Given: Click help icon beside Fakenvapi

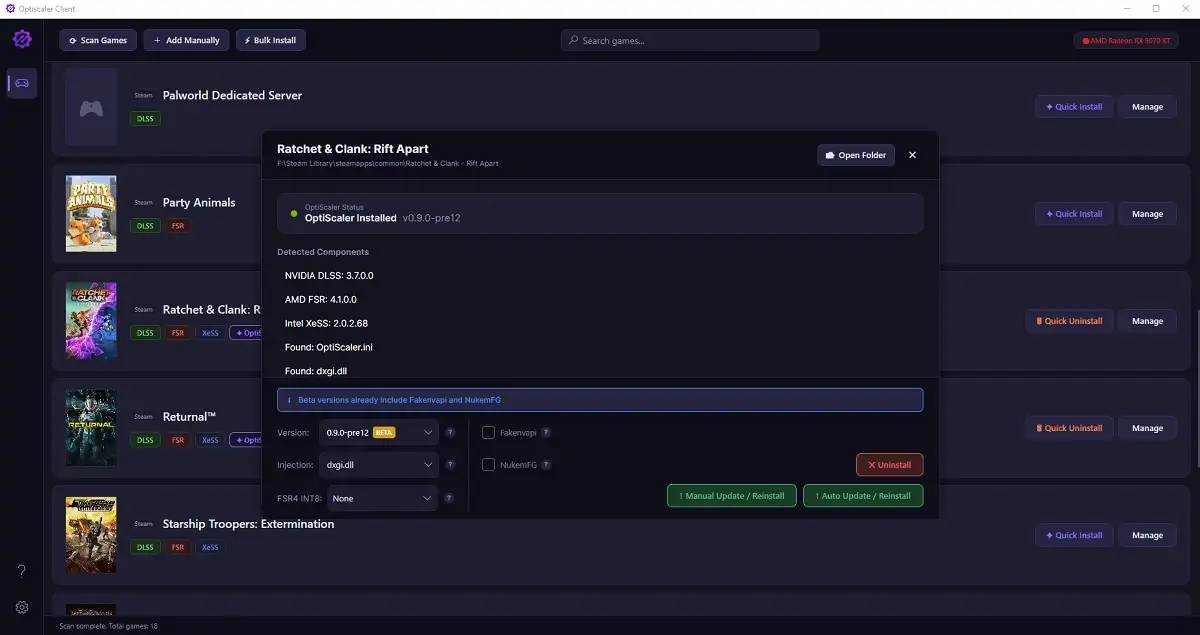Looking at the screenshot, I should point(546,433).
